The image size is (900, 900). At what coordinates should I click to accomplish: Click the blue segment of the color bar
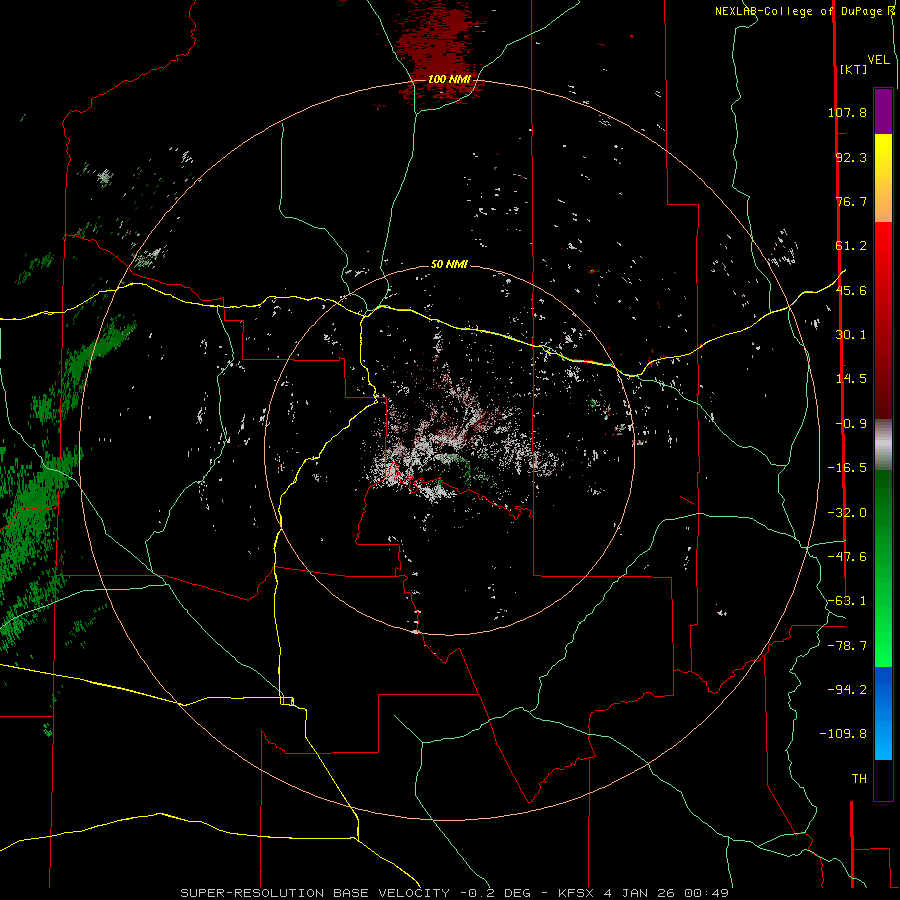(883, 712)
